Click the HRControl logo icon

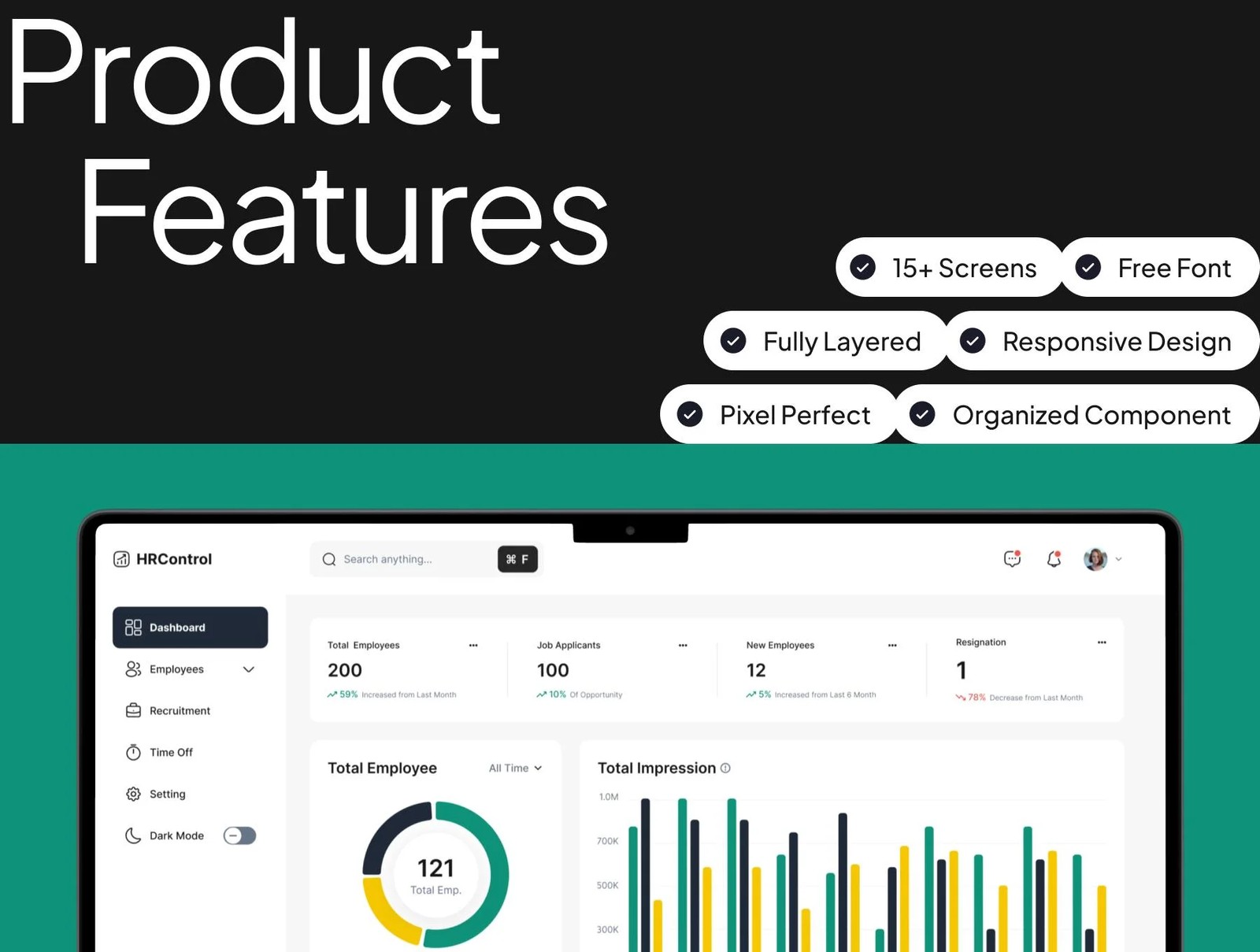point(121,559)
